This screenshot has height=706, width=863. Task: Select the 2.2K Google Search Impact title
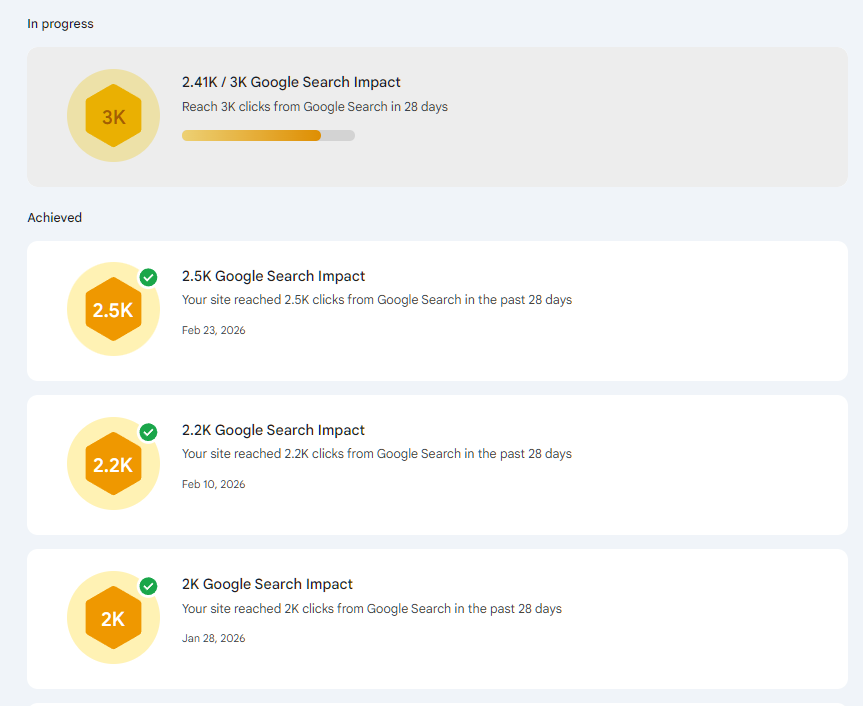(273, 430)
